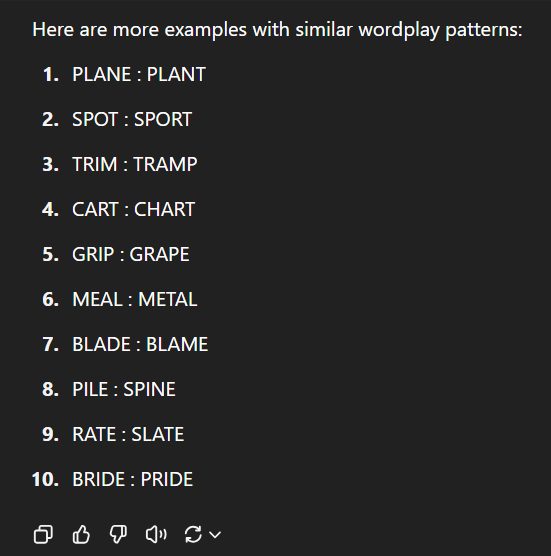Click the read aloud speaker icon

click(156, 534)
